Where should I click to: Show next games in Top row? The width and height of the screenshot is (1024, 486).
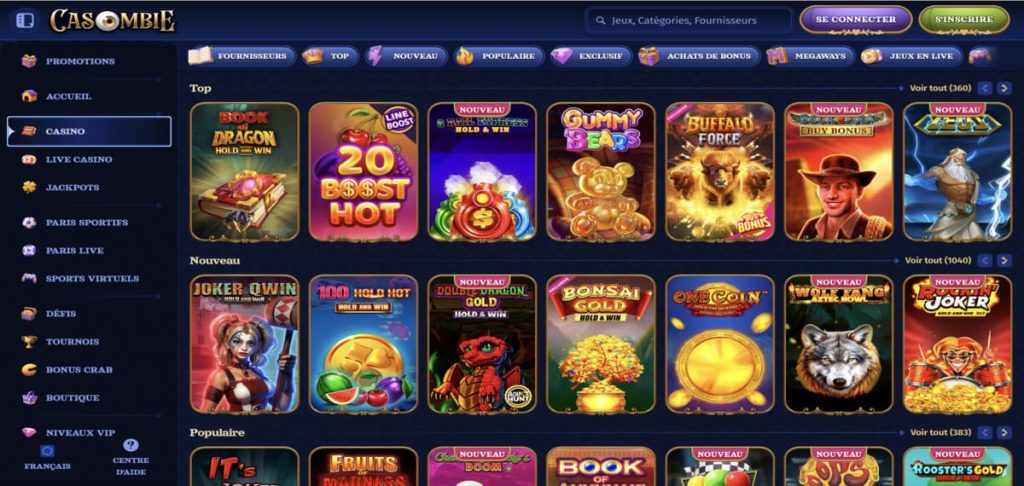coord(1004,88)
